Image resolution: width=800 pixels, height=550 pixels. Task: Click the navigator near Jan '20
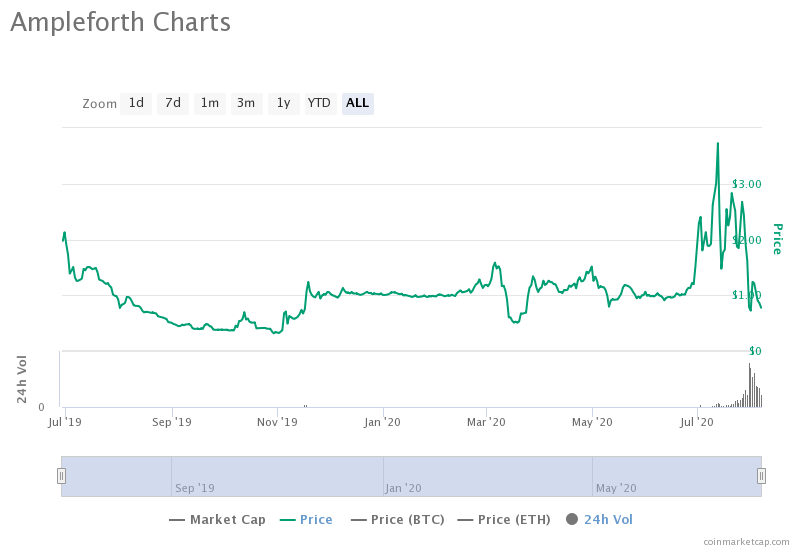(403, 488)
